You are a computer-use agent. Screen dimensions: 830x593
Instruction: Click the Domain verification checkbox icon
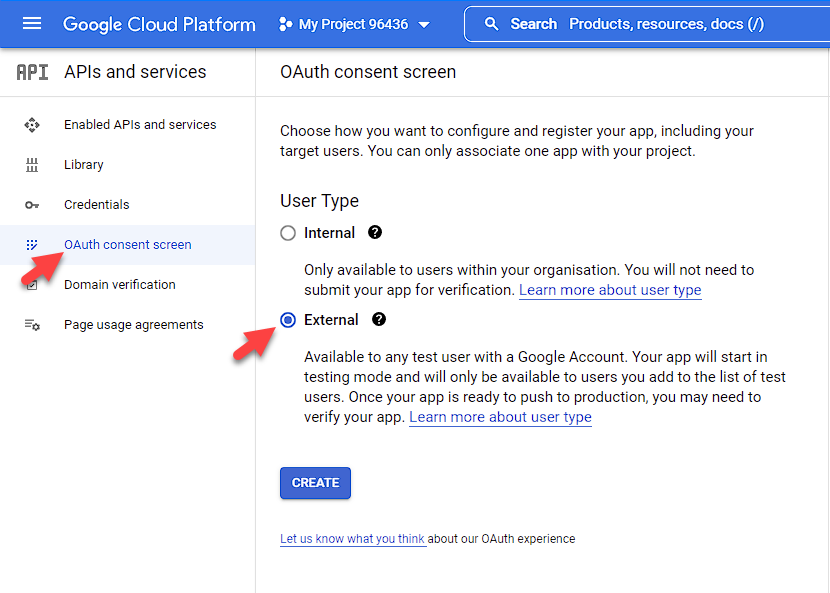[x=32, y=285]
